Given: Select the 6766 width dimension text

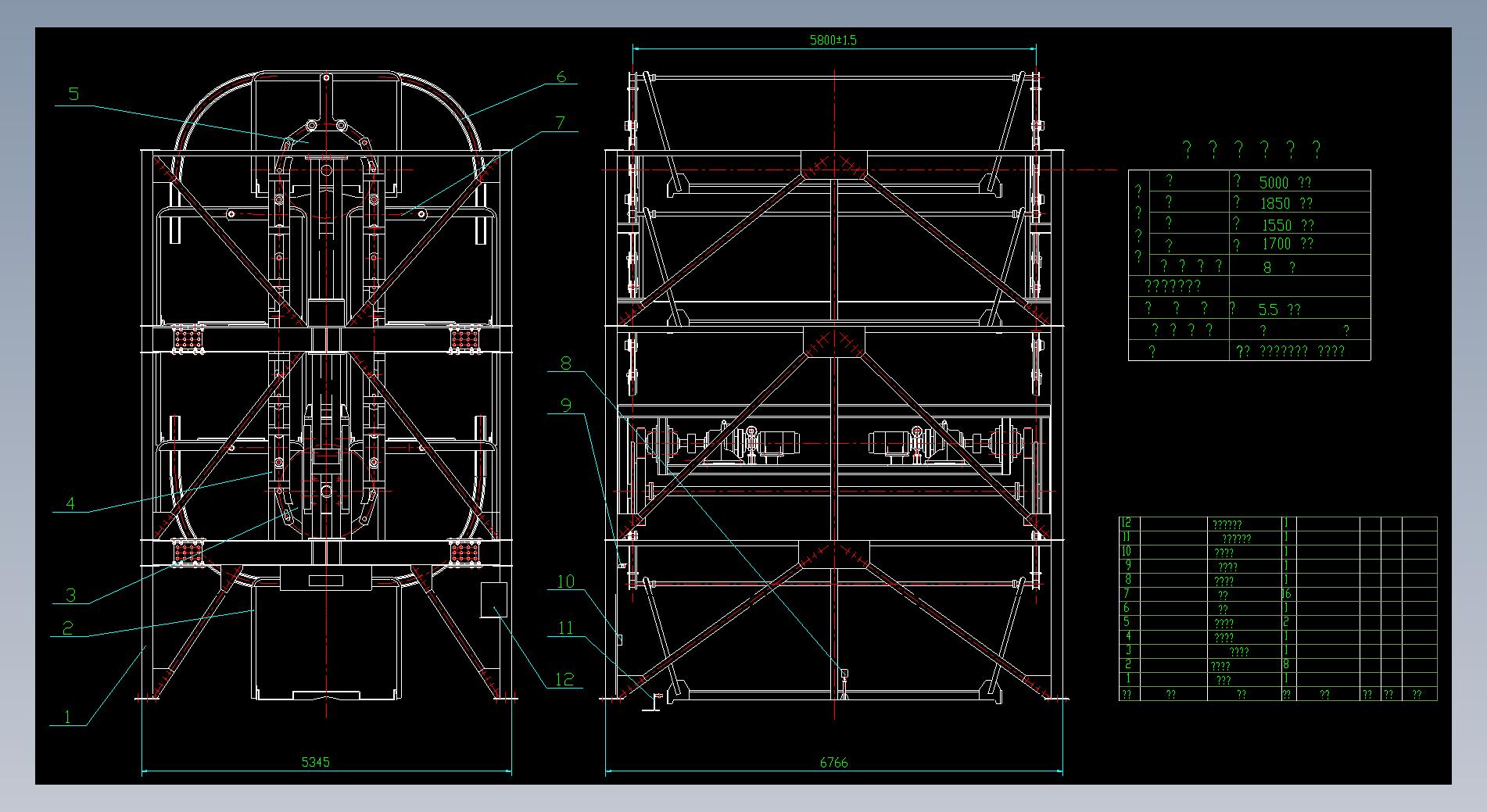Looking at the screenshot, I should pos(833,762).
